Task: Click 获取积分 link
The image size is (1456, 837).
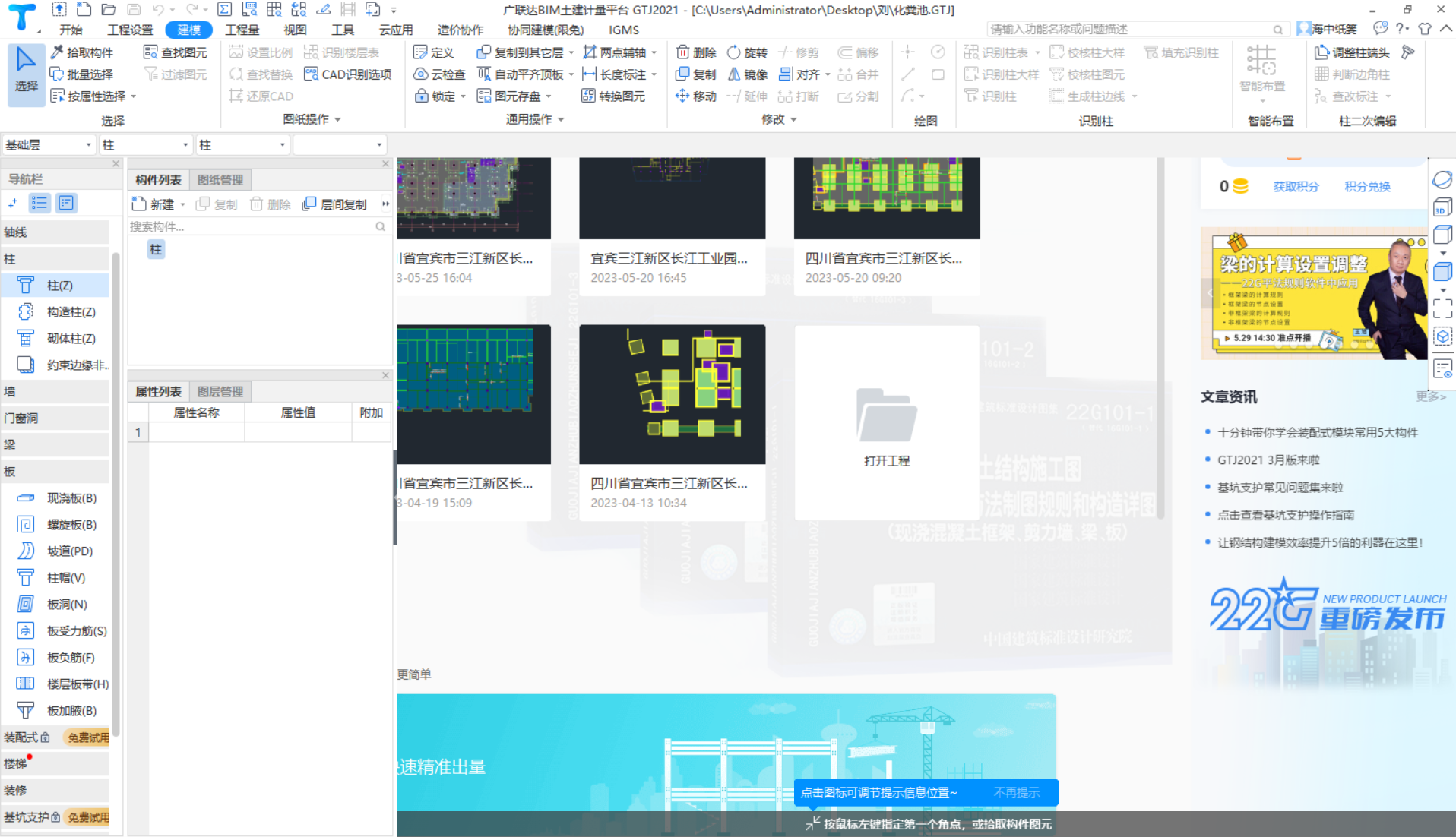Action: tap(1296, 187)
